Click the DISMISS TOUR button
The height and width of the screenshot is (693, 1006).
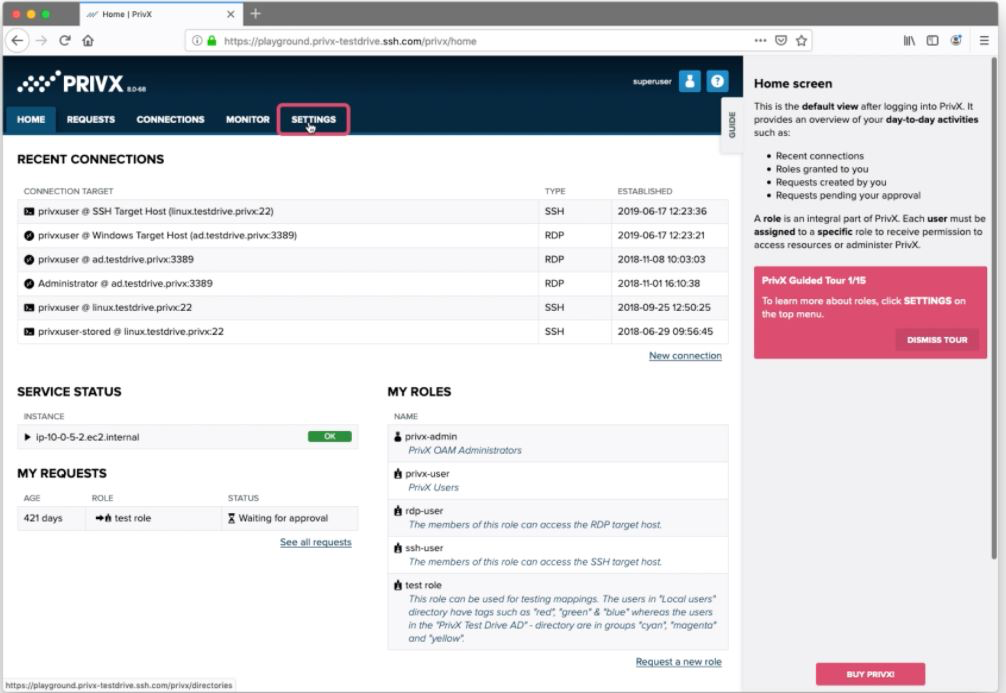[x=937, y=340]
